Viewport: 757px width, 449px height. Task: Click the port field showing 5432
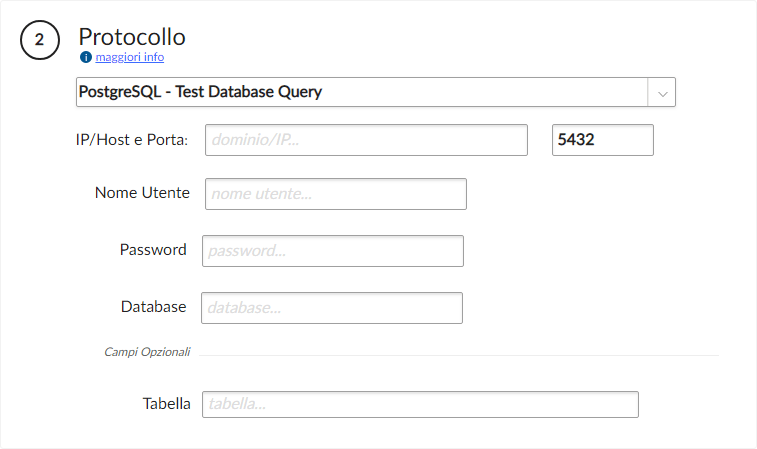602,140
